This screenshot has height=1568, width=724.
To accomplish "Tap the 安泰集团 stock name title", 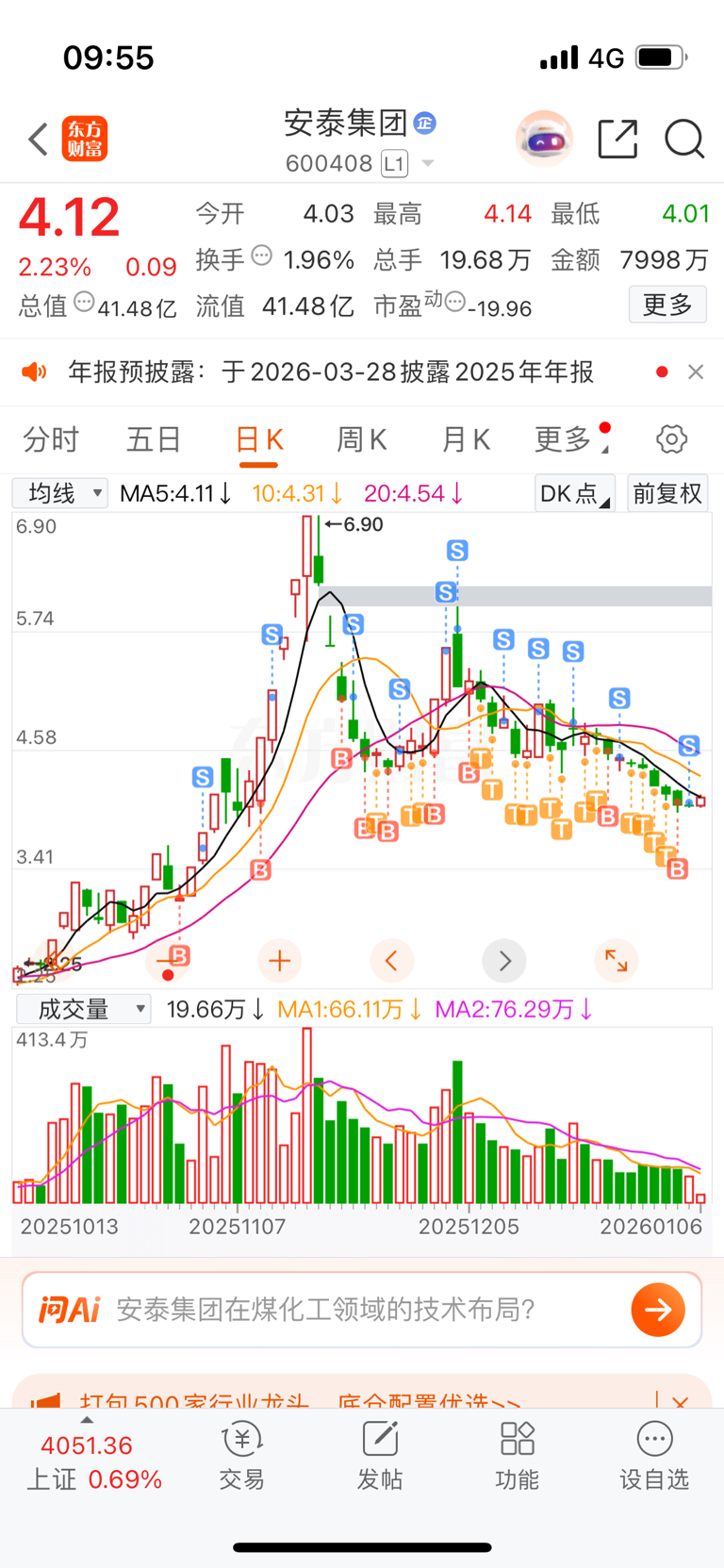I will (x=346, y=123).
